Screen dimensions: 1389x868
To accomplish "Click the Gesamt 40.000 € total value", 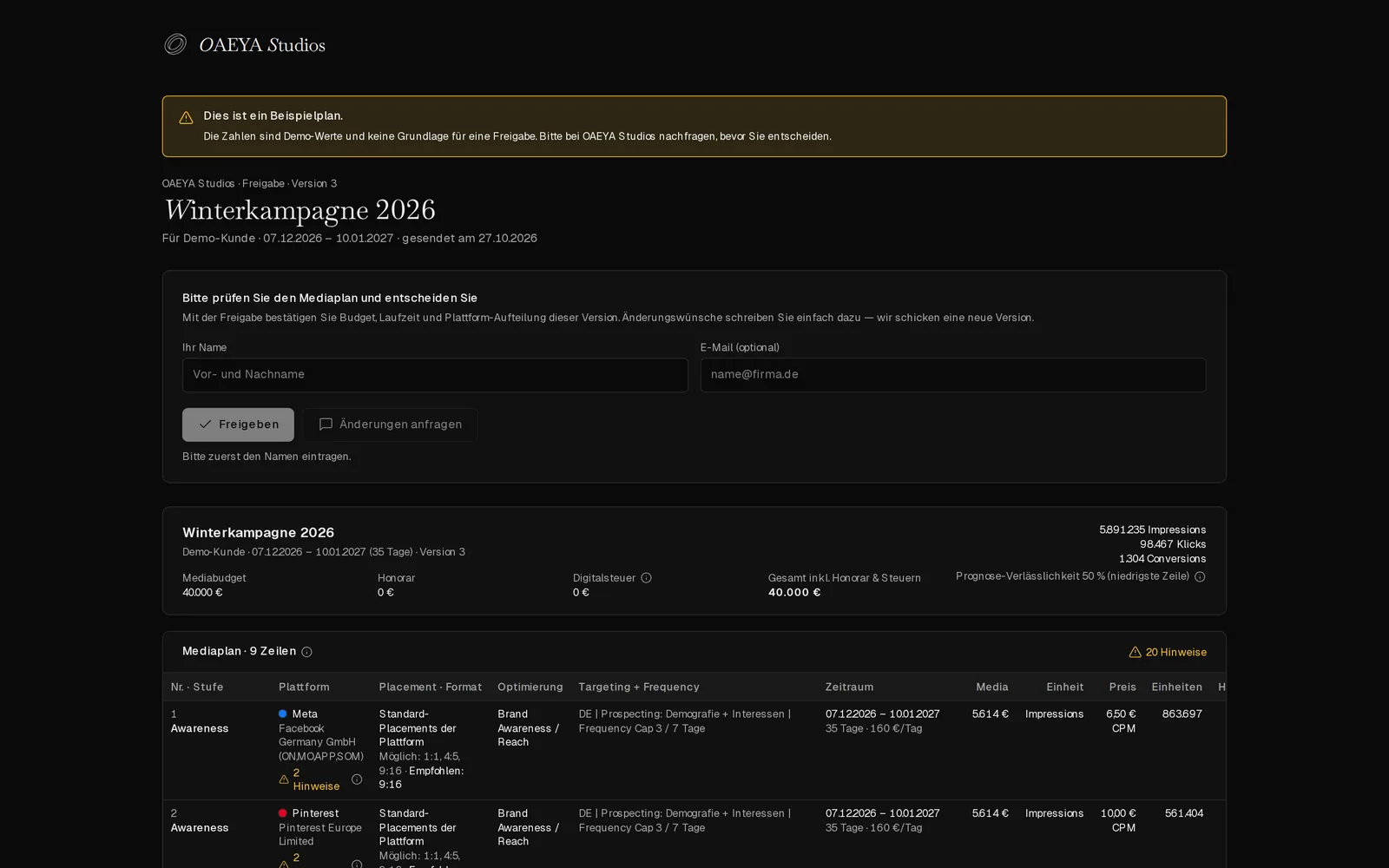I will (794, 593).
